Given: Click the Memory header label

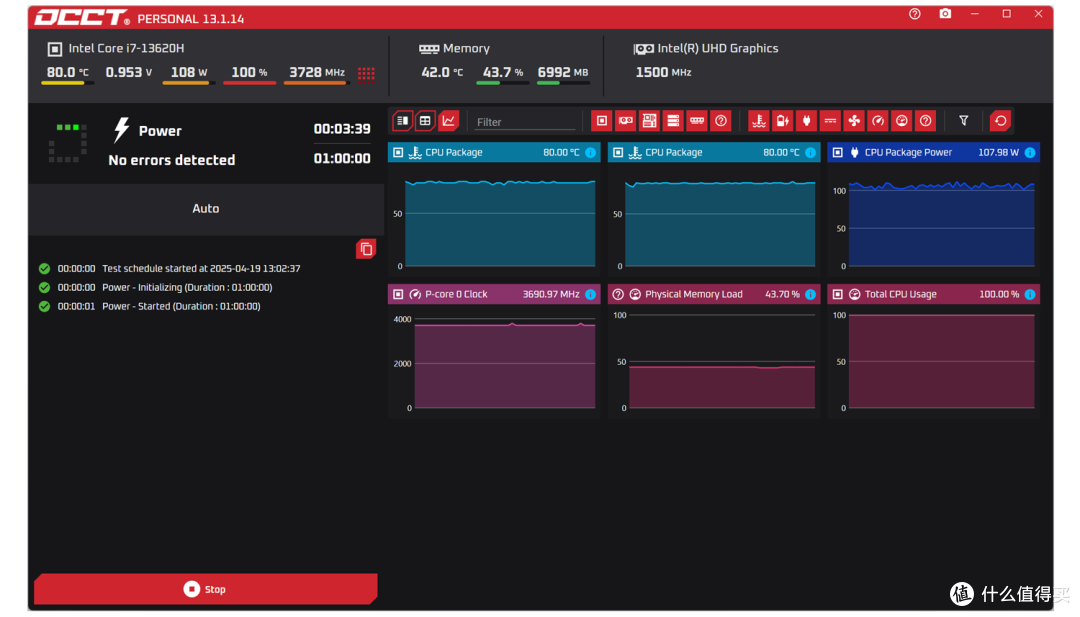Looking at the screenshot, I should pos(466,48).
